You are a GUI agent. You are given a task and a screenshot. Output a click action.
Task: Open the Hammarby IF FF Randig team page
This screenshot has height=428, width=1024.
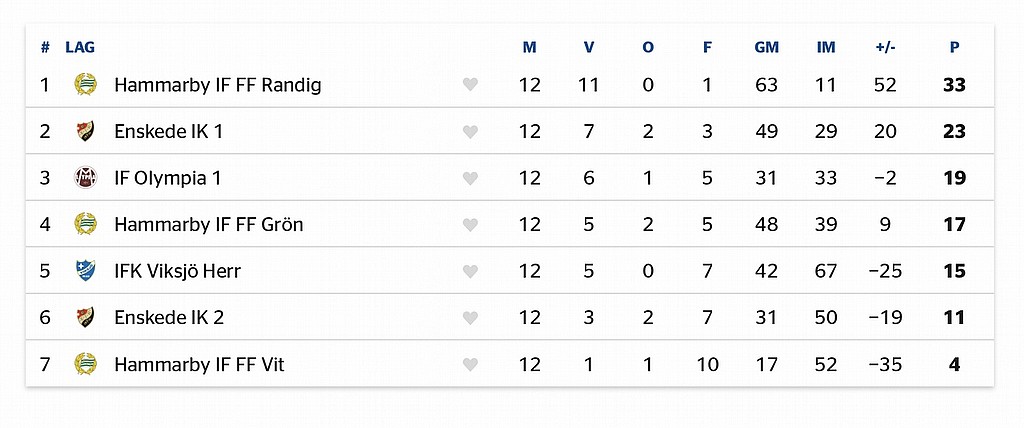coord(217,85)
